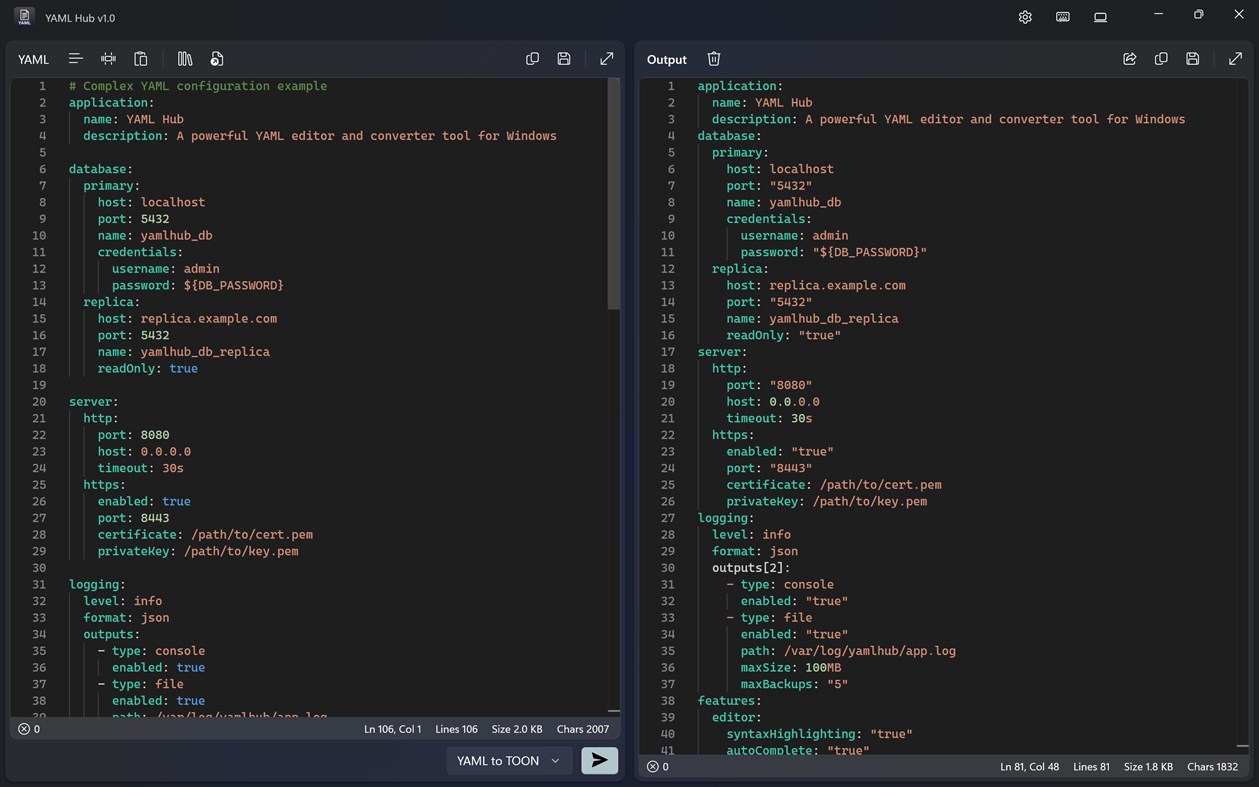Paste clipboard into YAML editor

coord(141,59)
